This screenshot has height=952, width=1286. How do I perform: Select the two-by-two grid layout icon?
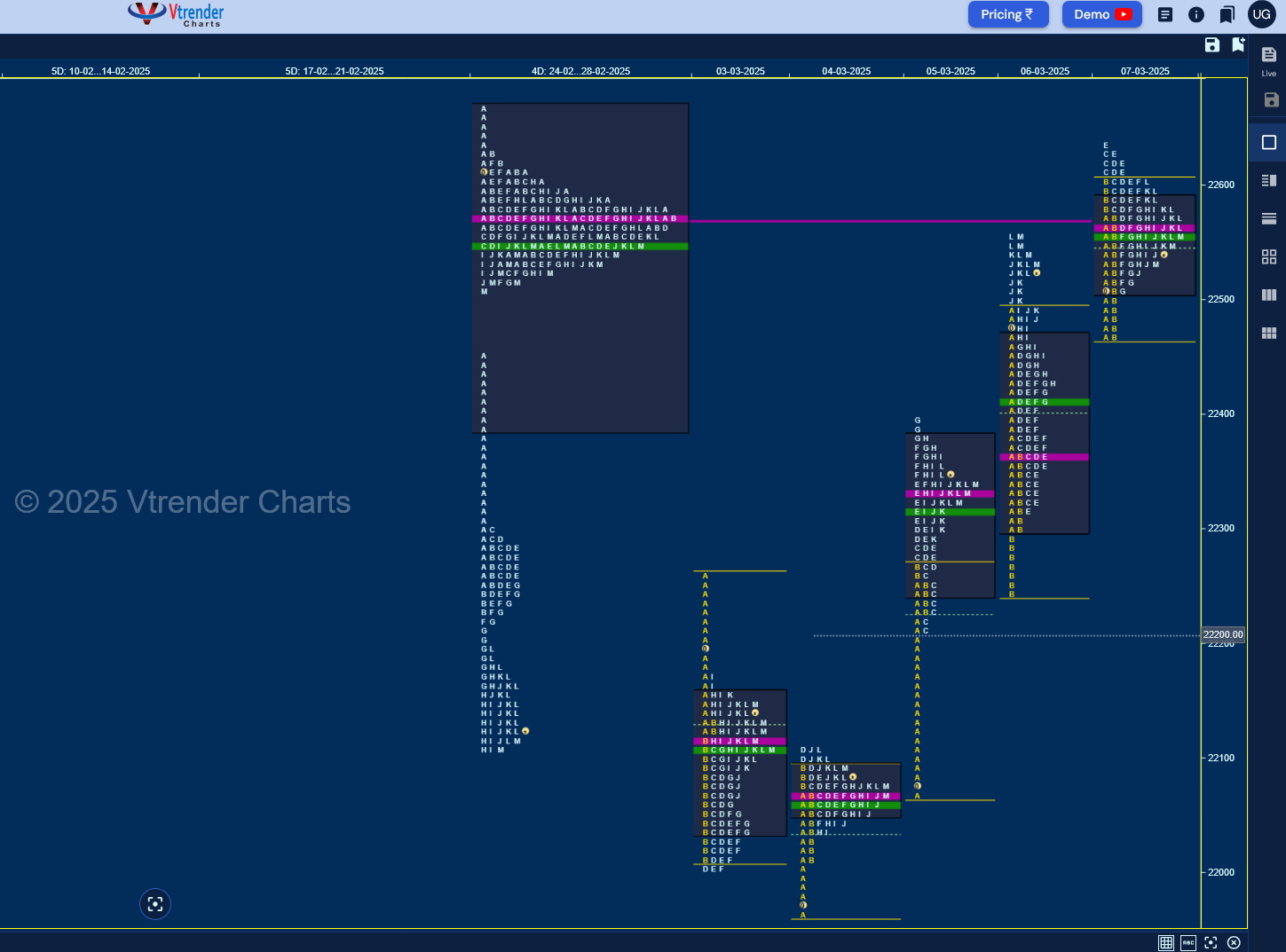1269,256
